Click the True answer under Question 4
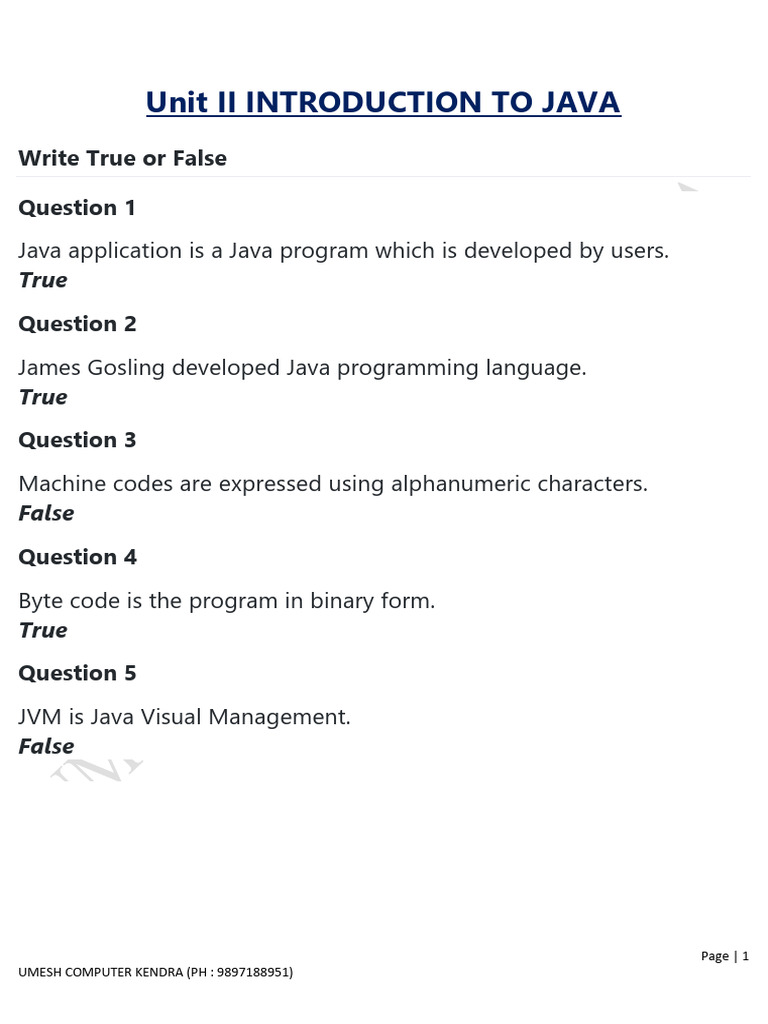 (x=43, y=630)
